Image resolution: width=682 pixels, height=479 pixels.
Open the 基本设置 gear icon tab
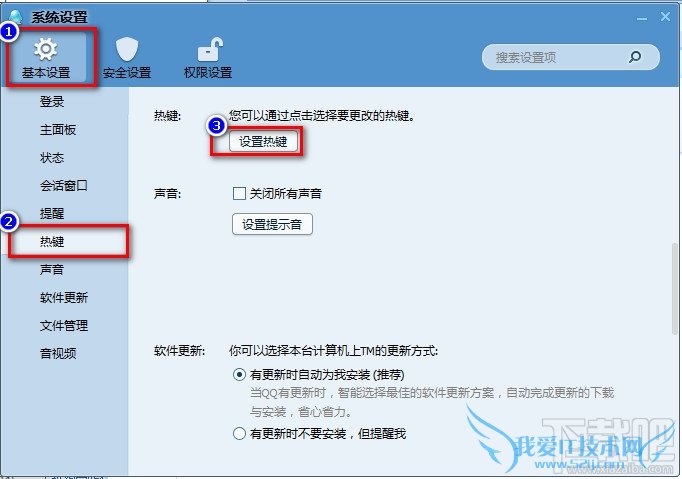[x=47, y=58]
